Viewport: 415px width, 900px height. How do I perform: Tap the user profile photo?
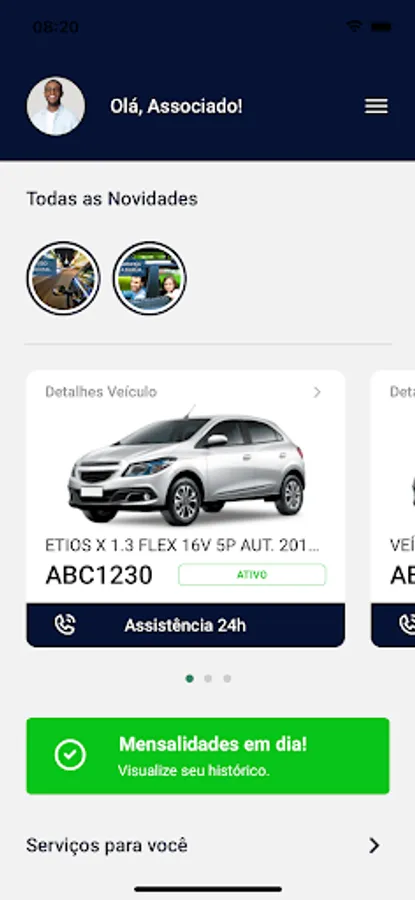click(56, 106)
